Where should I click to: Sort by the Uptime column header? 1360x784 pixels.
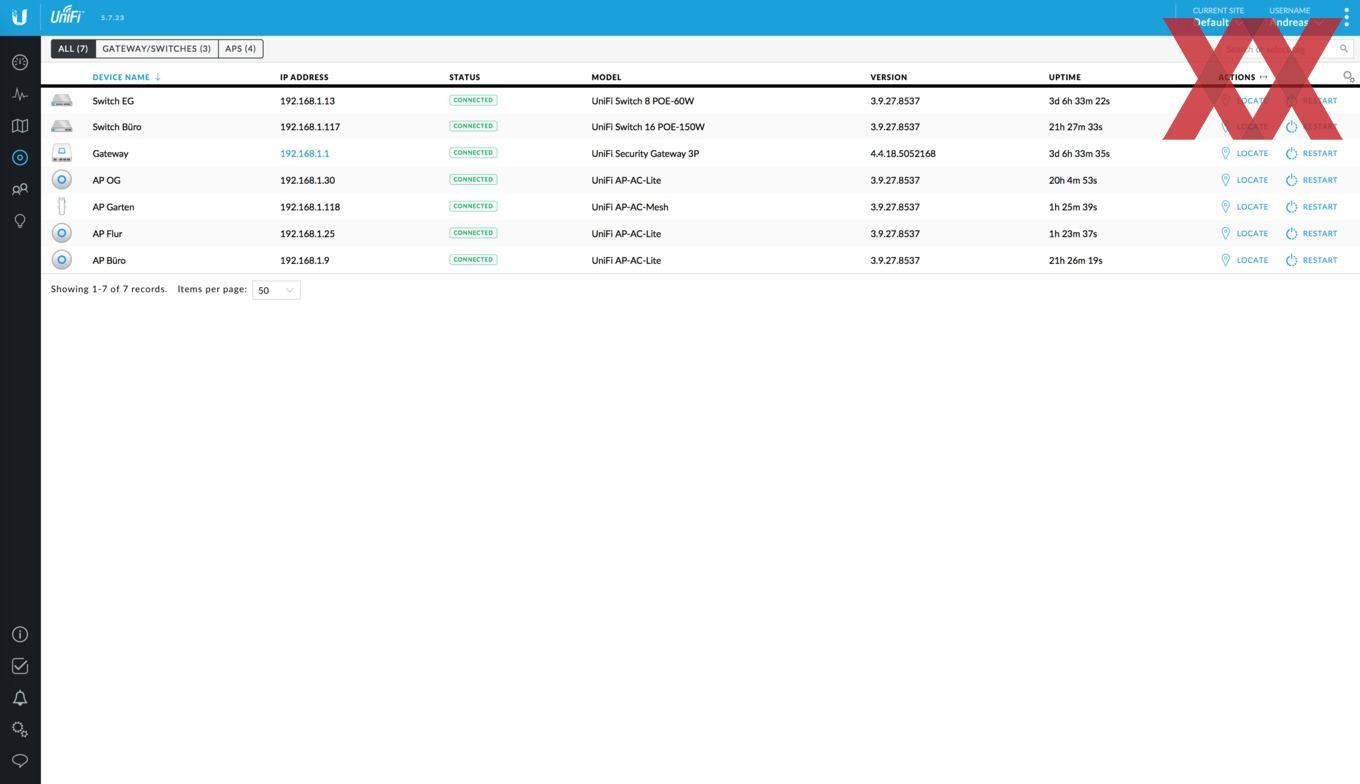[1065, 77]
